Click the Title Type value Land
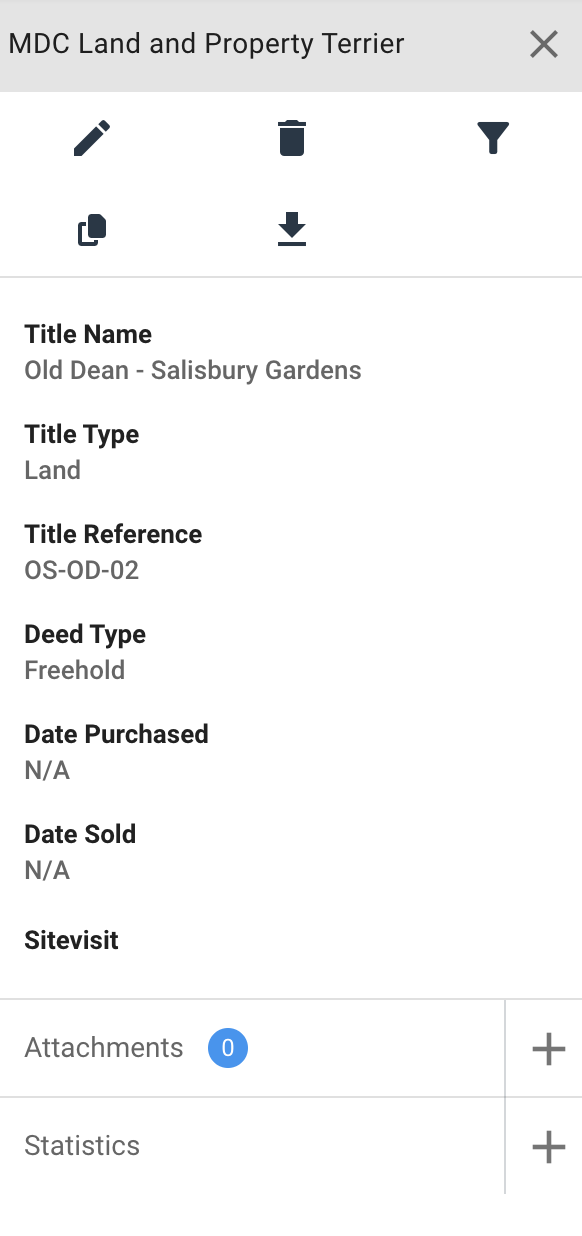 tap(52, 470)
